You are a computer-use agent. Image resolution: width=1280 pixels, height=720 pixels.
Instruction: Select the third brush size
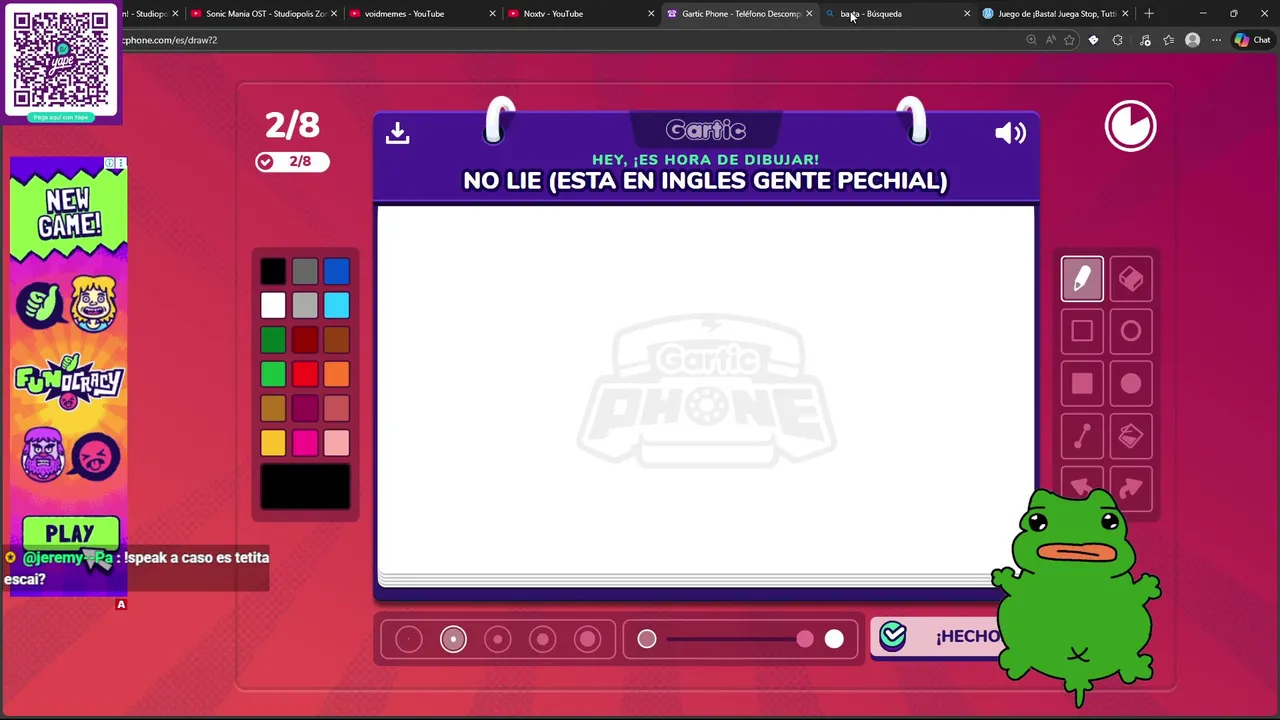tap(498, 639)
